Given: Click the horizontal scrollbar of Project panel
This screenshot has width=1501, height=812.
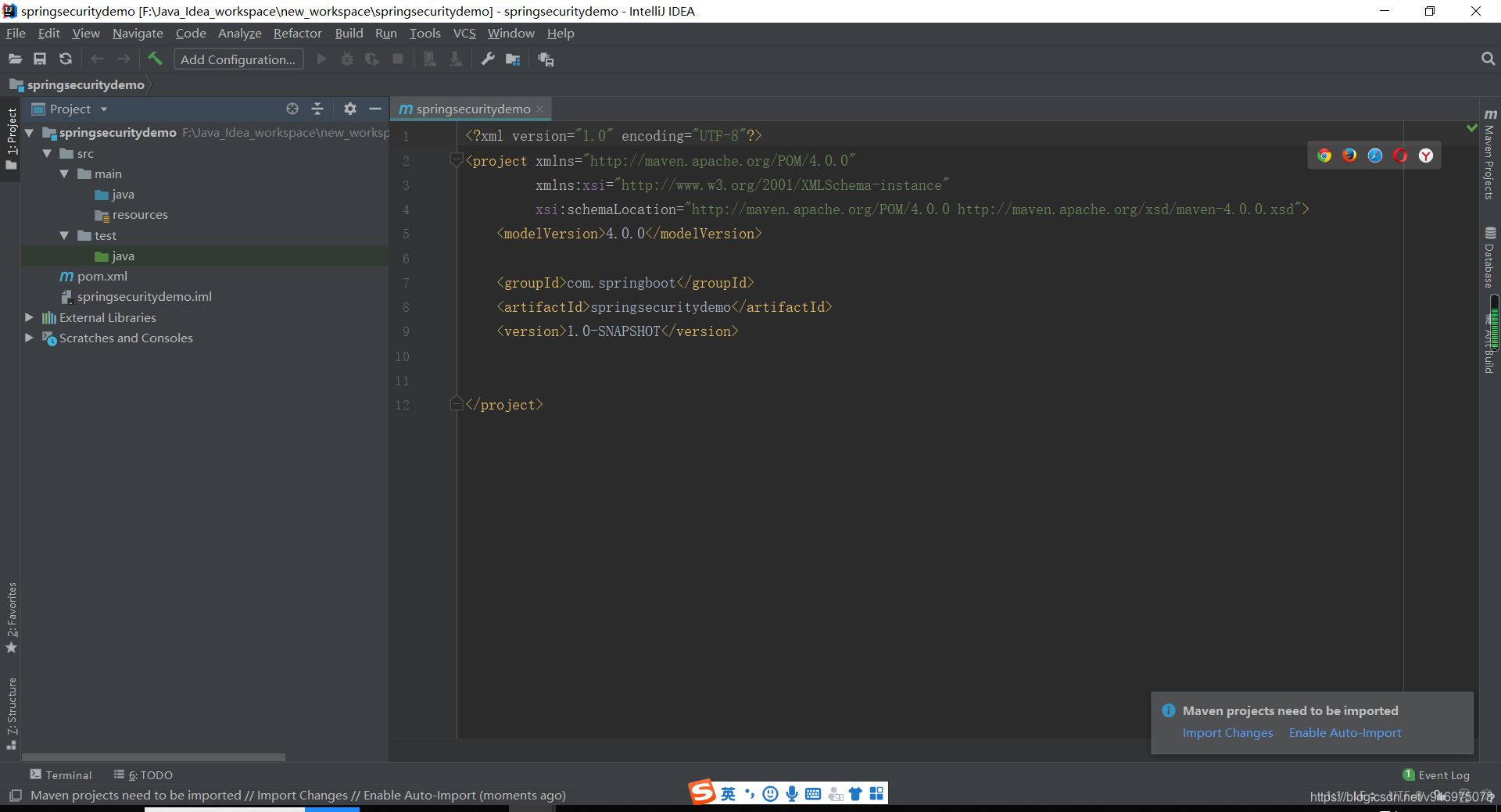Looking at the screenshot, I should [x=153, y=757].
